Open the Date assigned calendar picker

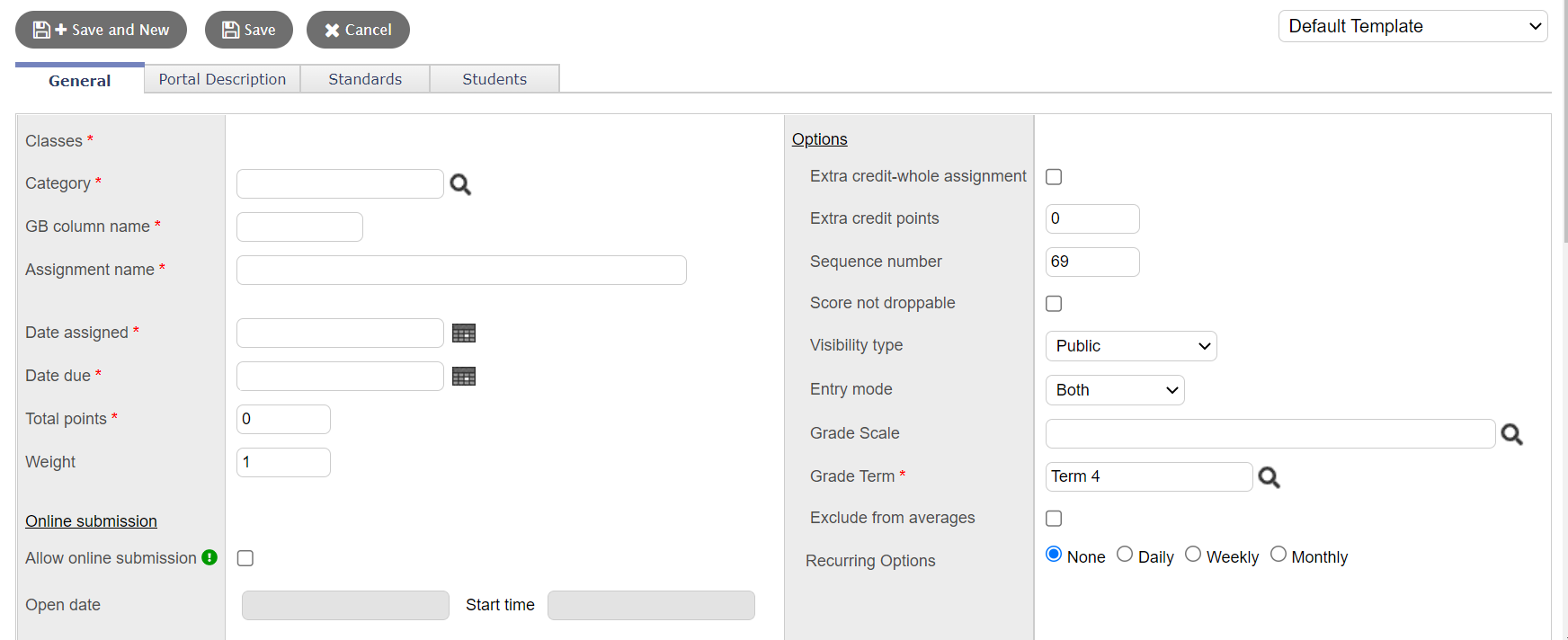click(x=464, y=333)
